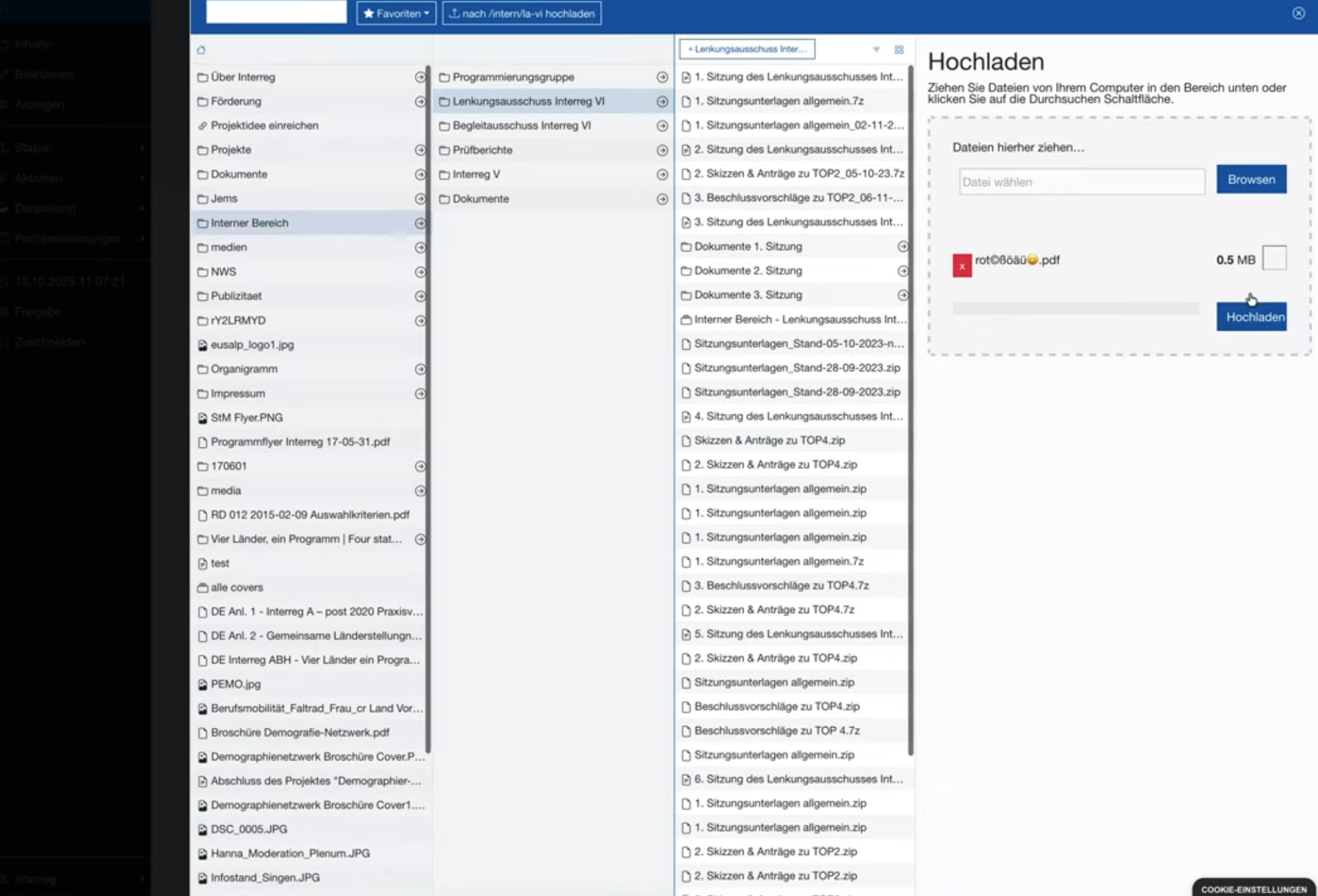The height and width of the screenshot is (896, 1318).
Task: Switch to grid view icon
Action: click(899, 50)
